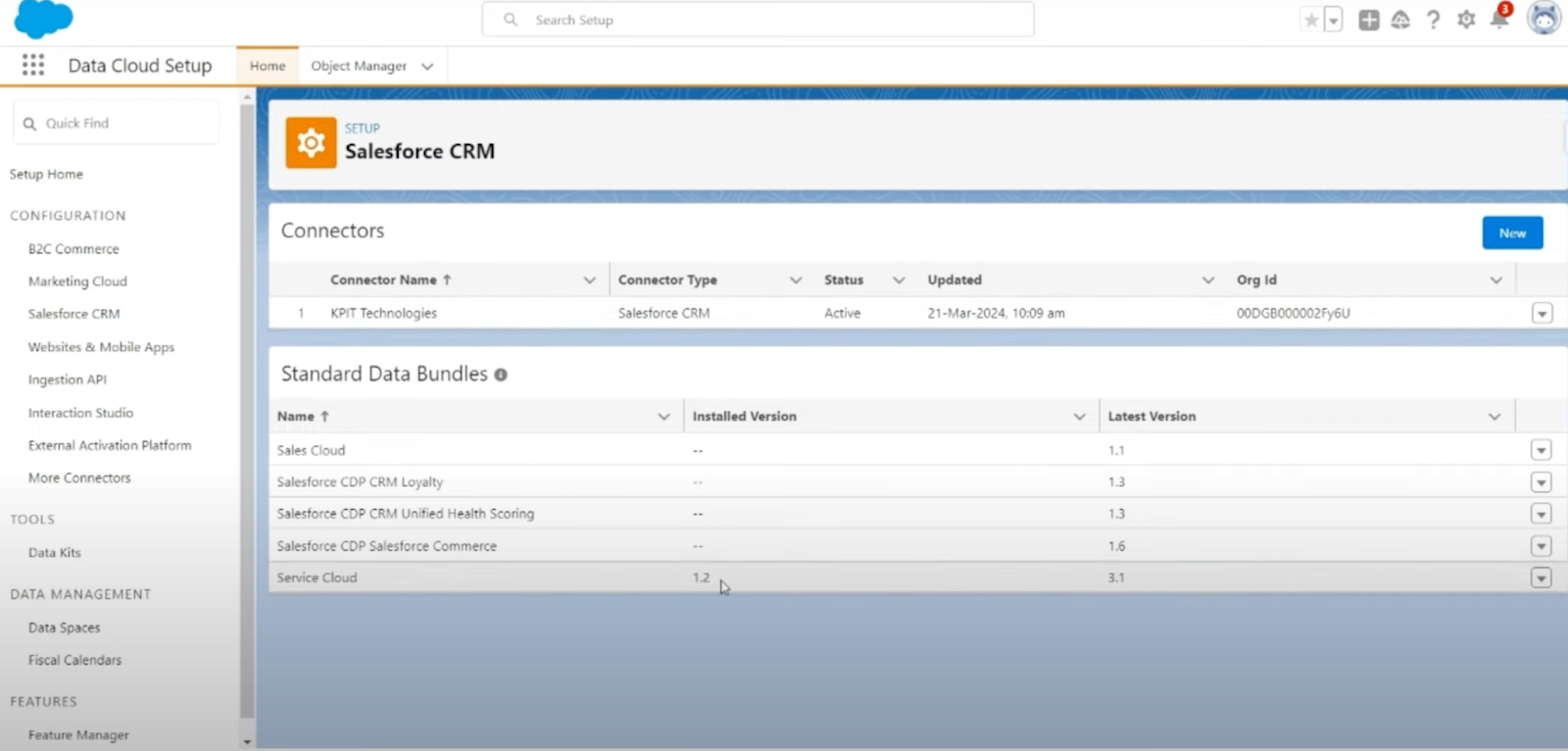Open row actions for Sales Cloud bundle
The height and width of the screenshot is (751, 1568).
[1541, 450]
